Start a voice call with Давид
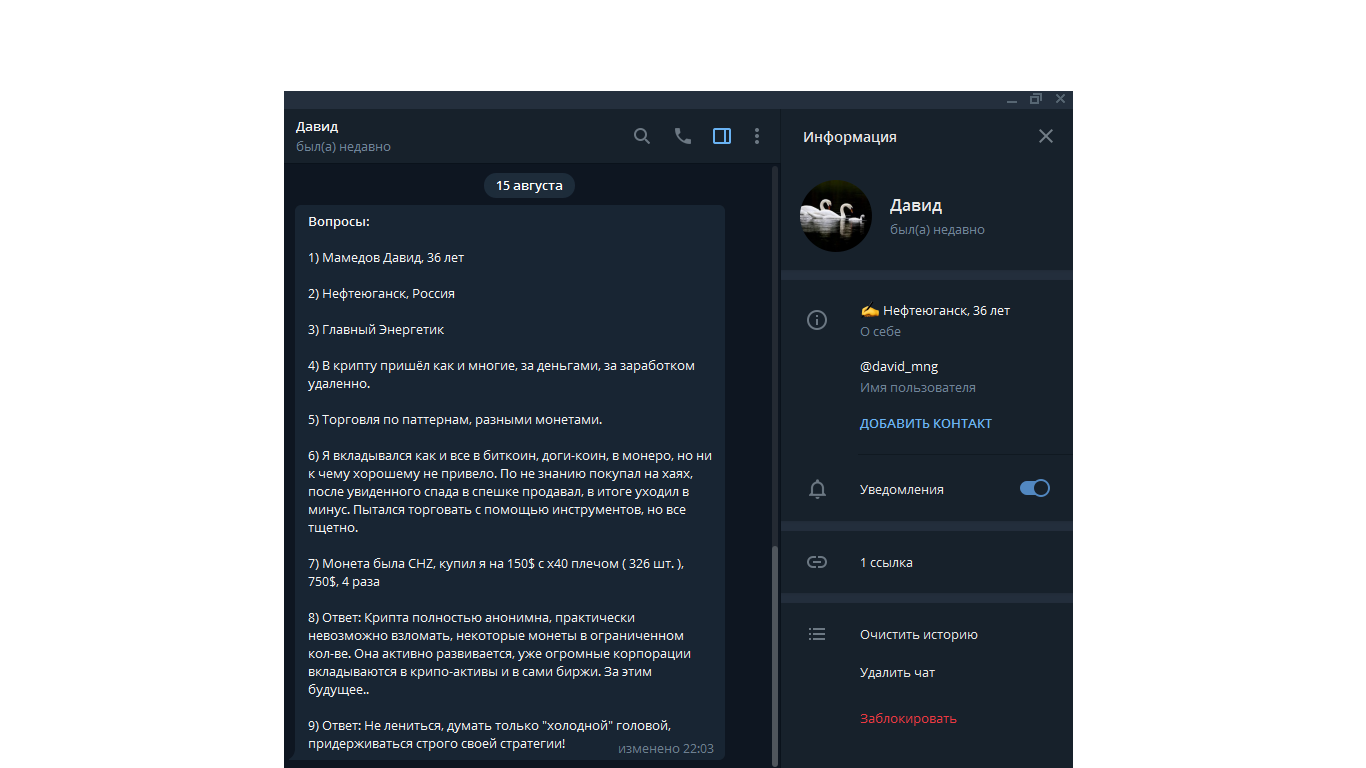 (683, 136)
